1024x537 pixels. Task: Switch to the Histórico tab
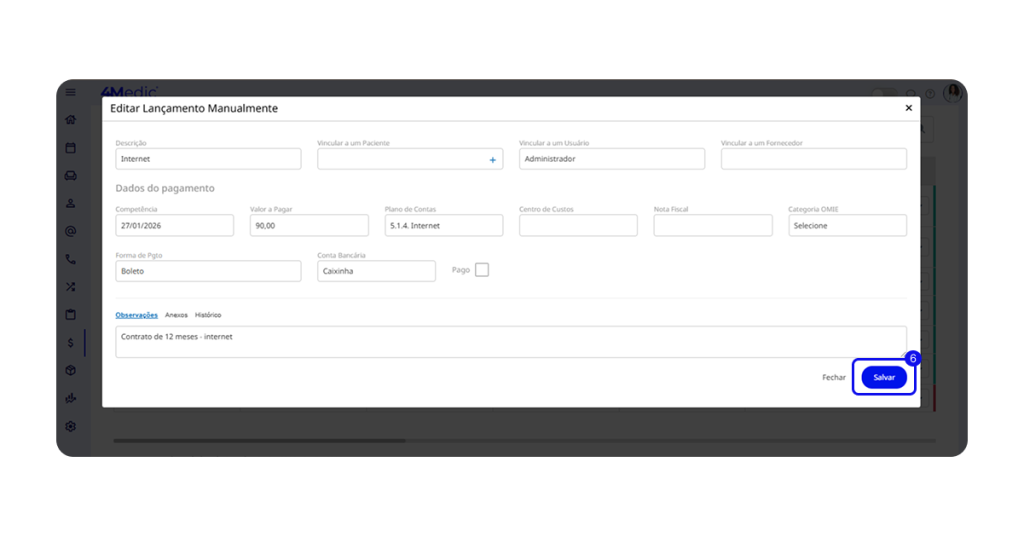point(208,315)
